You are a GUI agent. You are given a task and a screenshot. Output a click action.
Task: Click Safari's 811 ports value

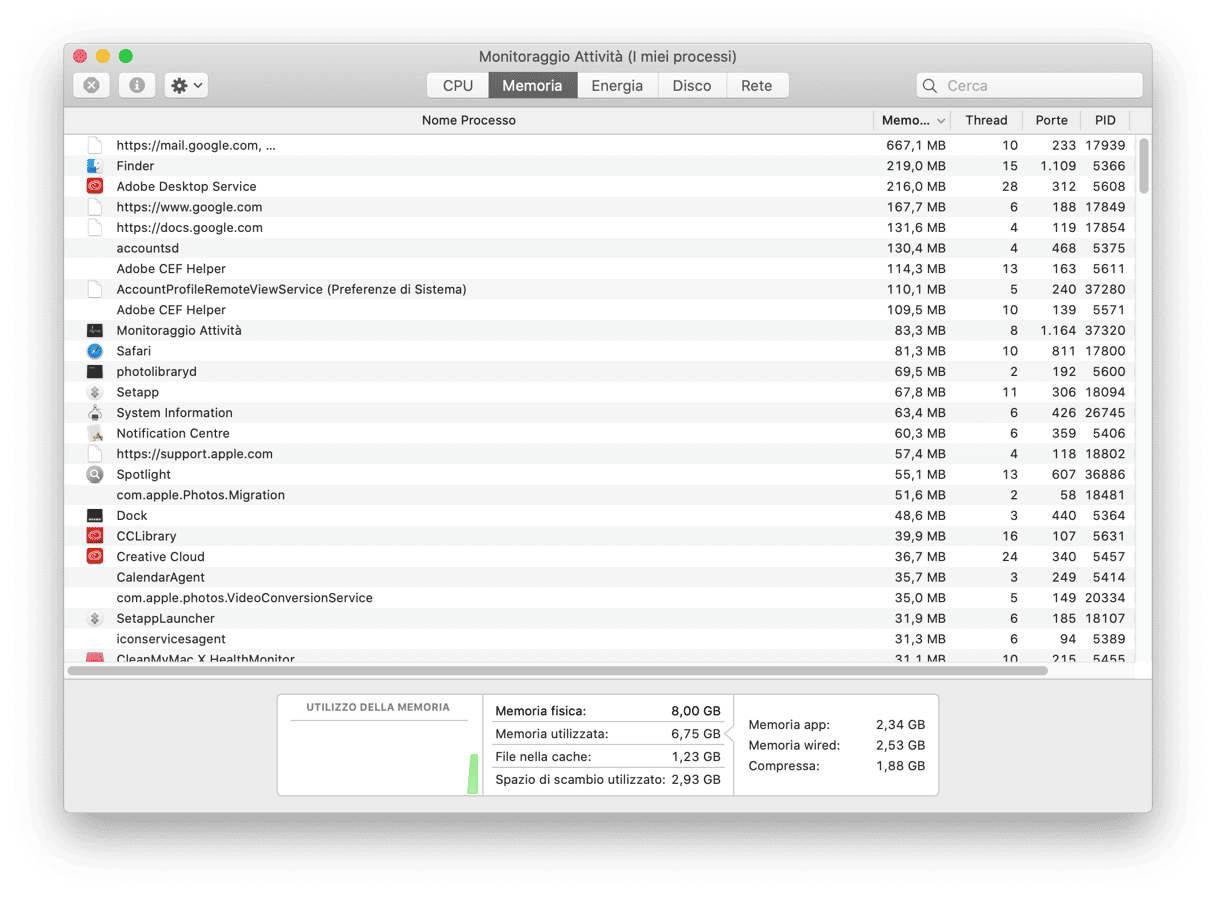[1064, 351]
